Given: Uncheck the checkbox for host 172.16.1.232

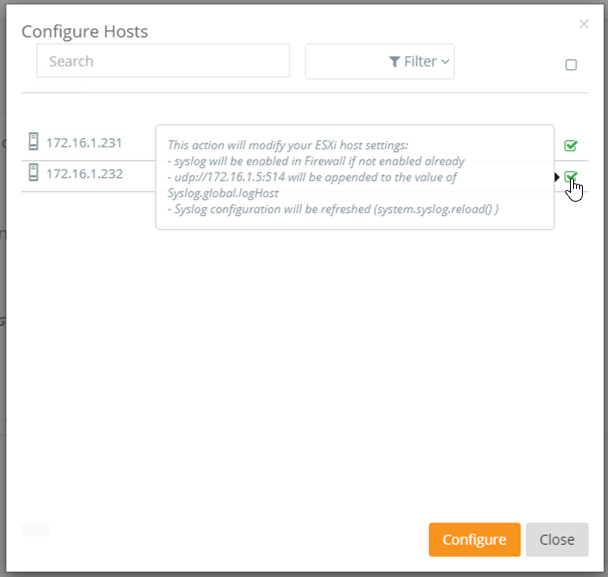Looking at the screenshot, I should (571, 177).
